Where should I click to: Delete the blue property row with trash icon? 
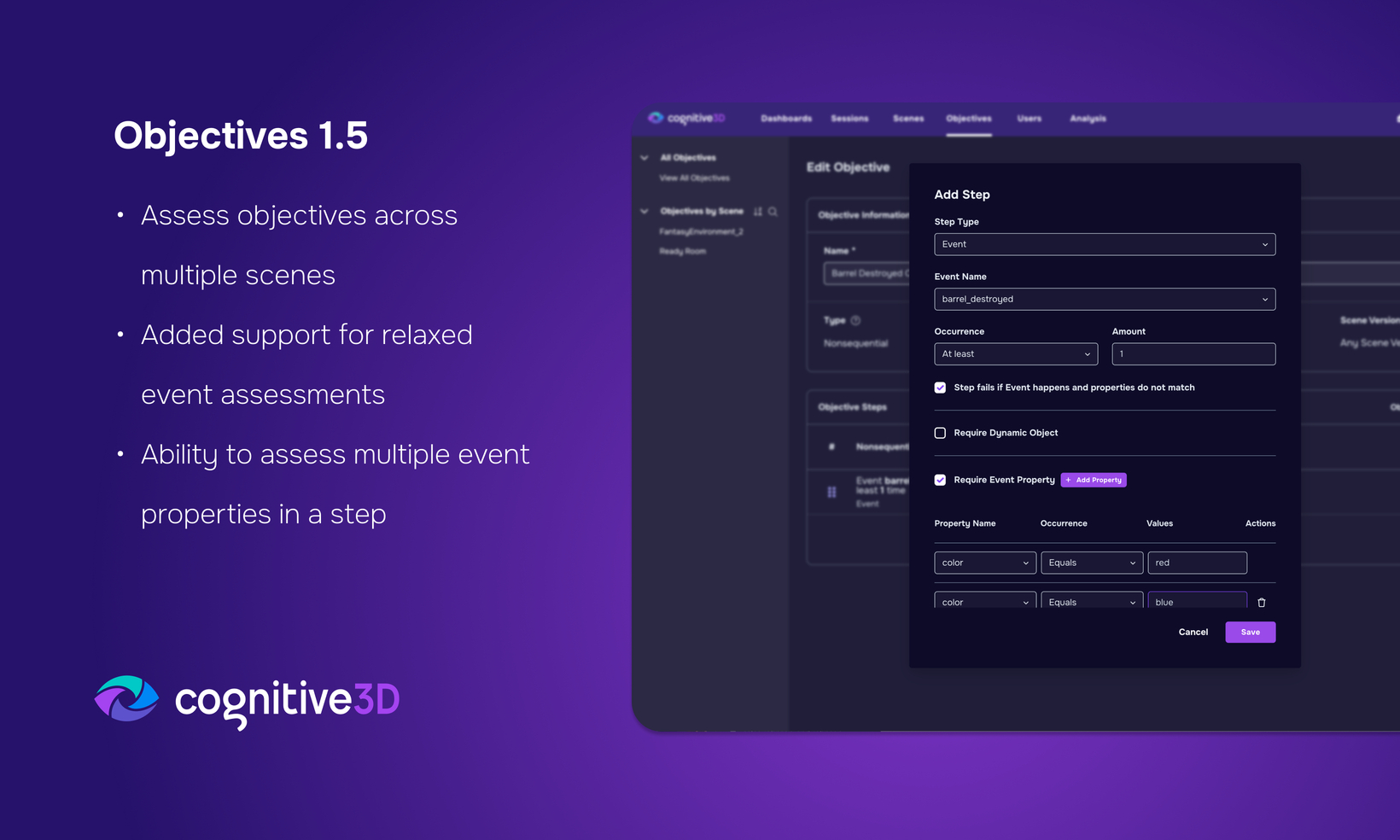tap(1262, 602)
